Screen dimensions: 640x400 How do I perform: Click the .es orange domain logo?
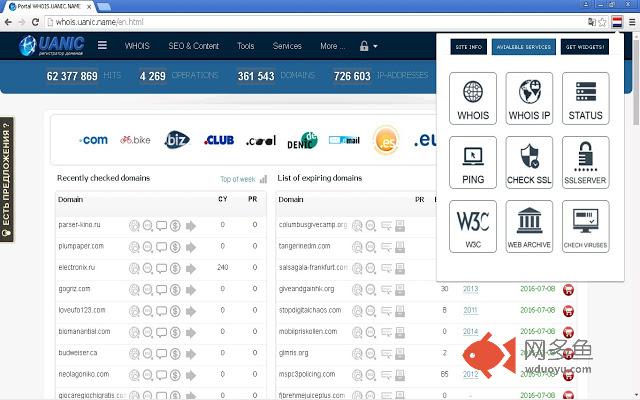(x=386, y=140)
